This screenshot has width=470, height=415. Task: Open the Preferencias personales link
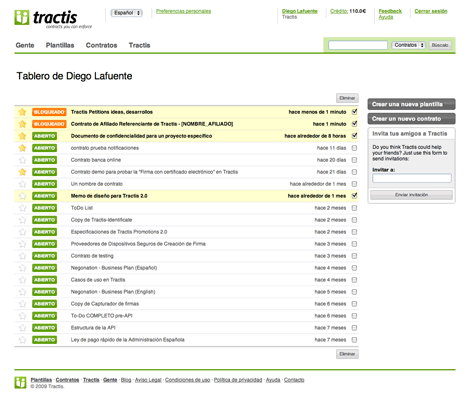point(183,11)
